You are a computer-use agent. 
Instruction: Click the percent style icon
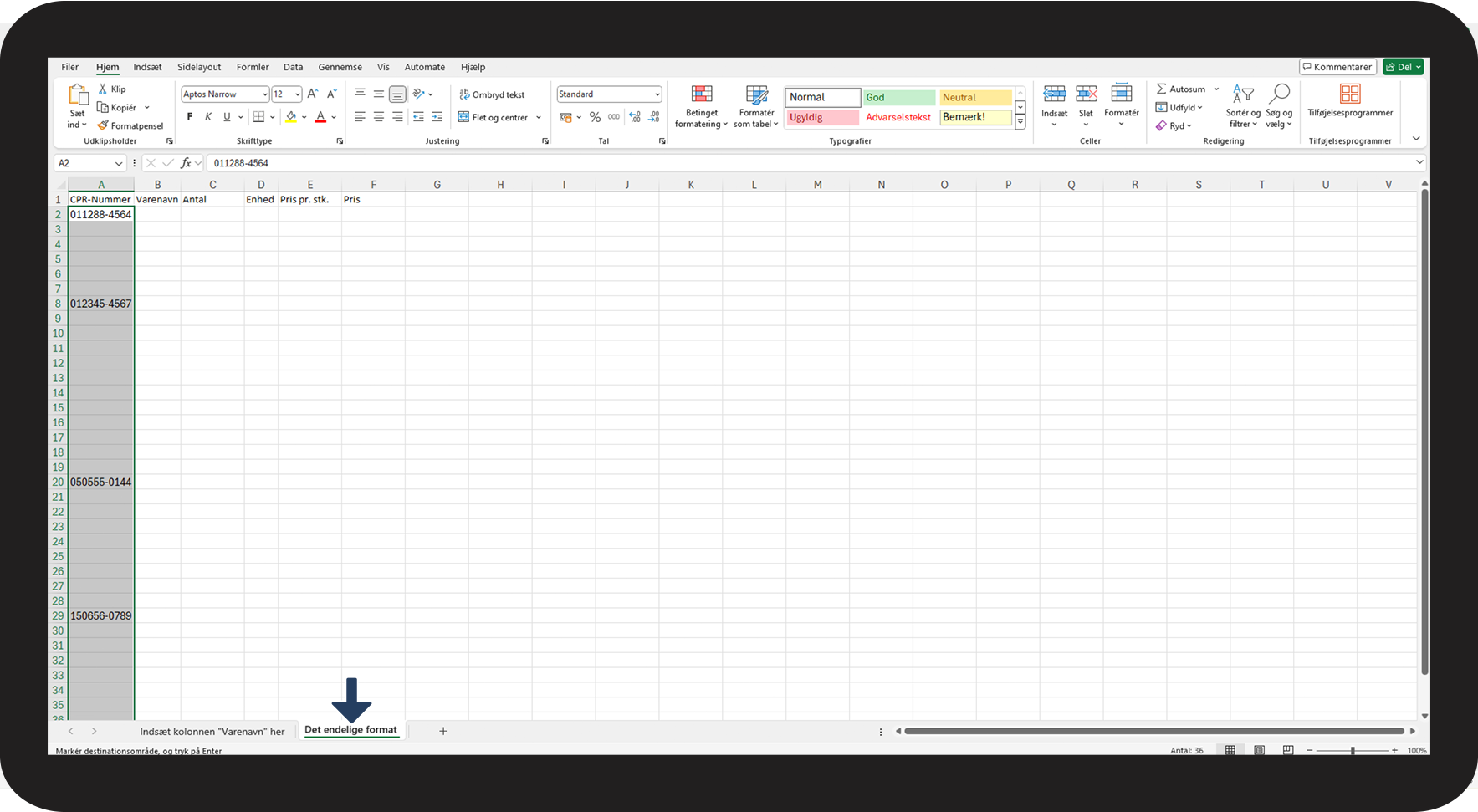595,117
